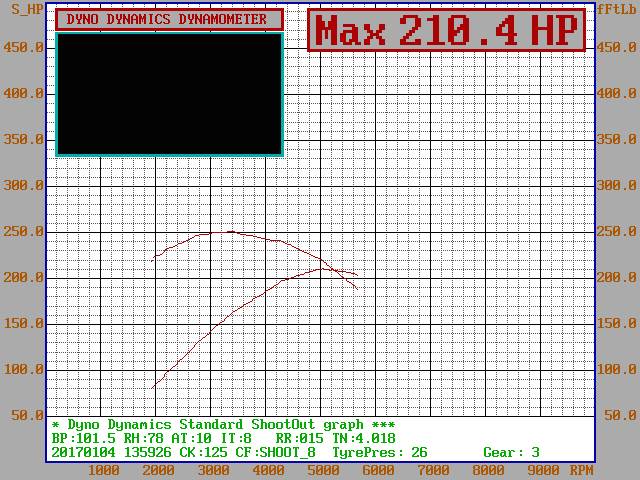Click the Max 210.4 HP readout
Image resolution: width=640 pixels, height=480 pixels.
[x=447, y=31]
